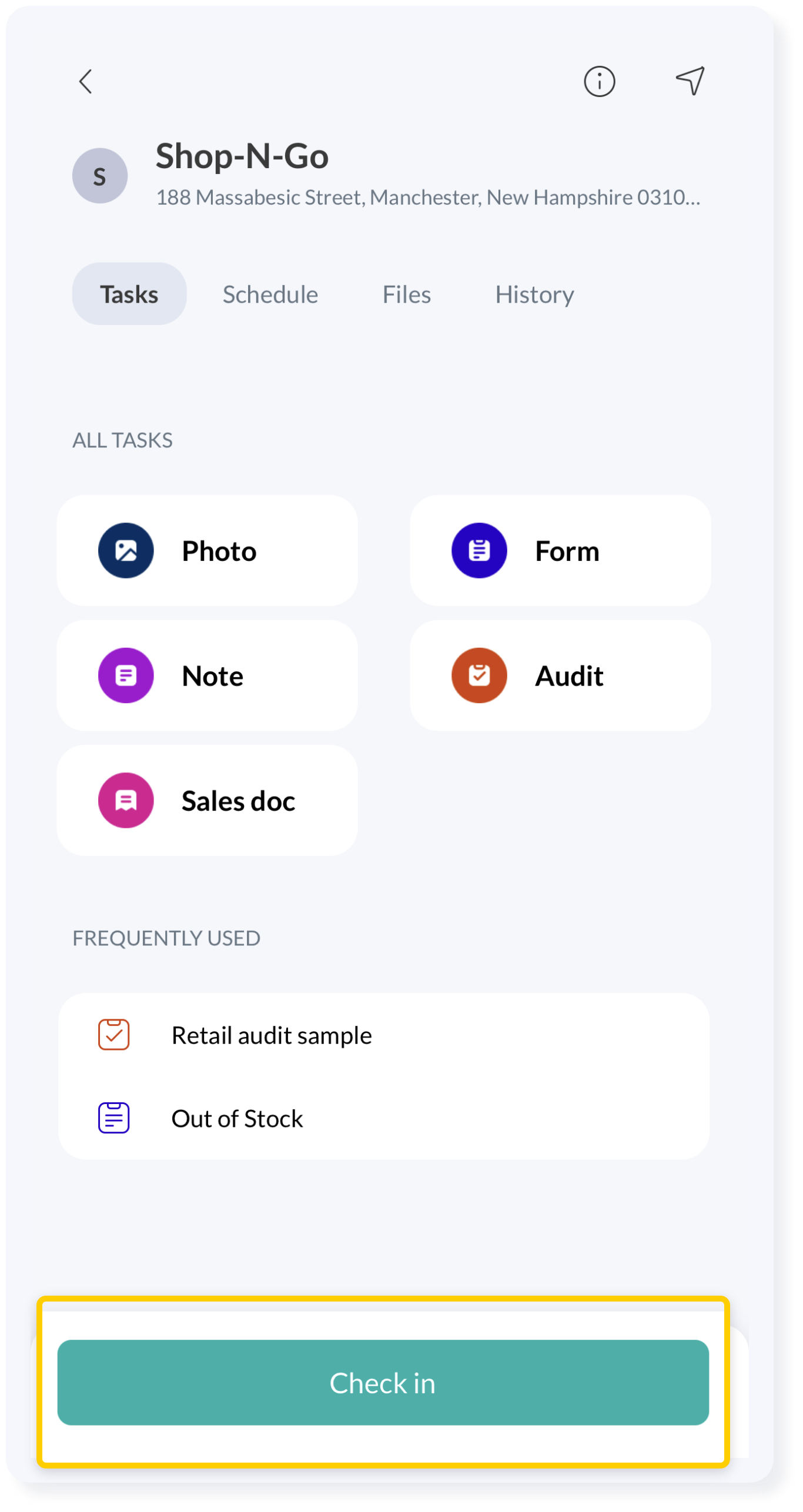Image resolution: width=803 pixels, height=1512 pixels.
Task: Go back using the left chevron
Action: click(x=86, y=82)
